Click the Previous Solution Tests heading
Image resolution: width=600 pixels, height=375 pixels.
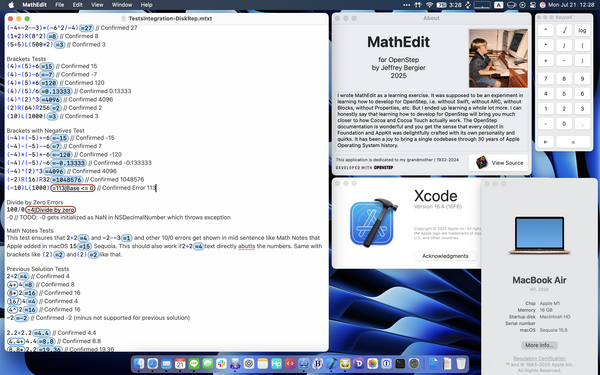tap(38, 269)
